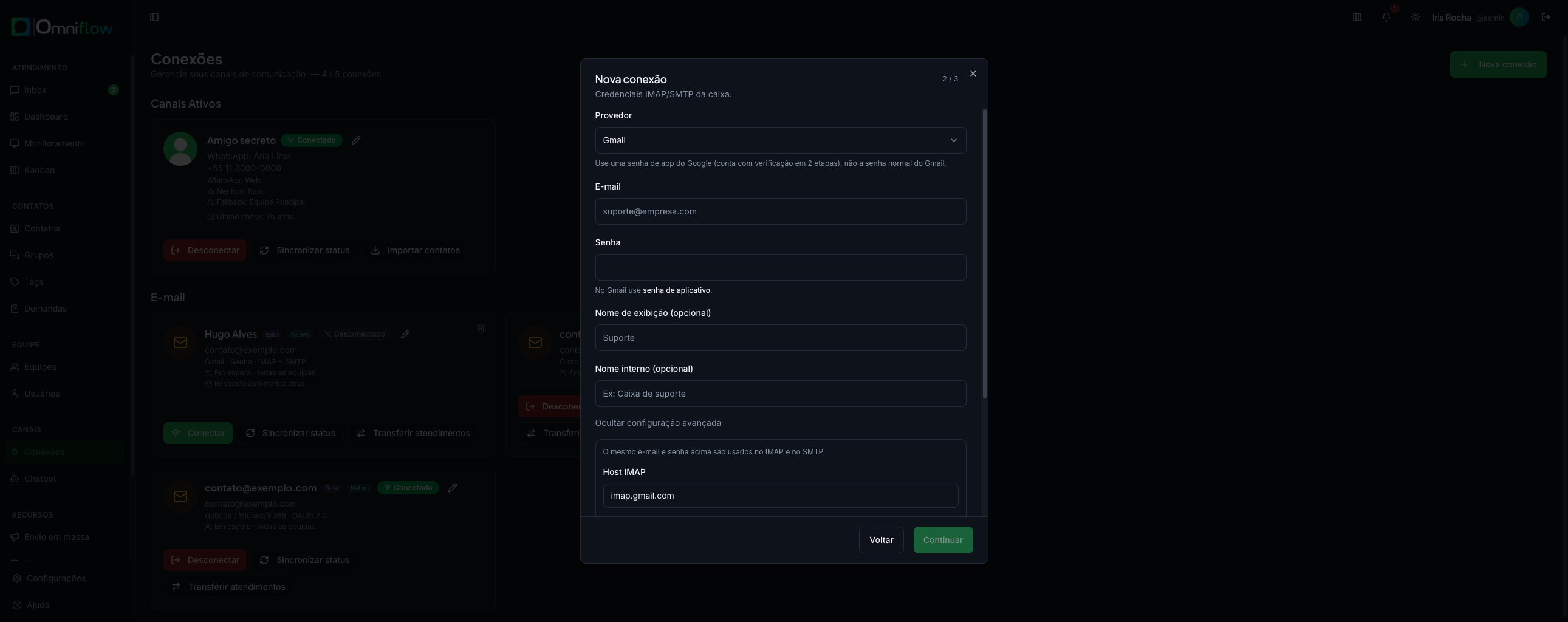This screenshot has width=1568, height=622.
Task: Toggle the sidebar collapse icon
Action: coord(154,17)
